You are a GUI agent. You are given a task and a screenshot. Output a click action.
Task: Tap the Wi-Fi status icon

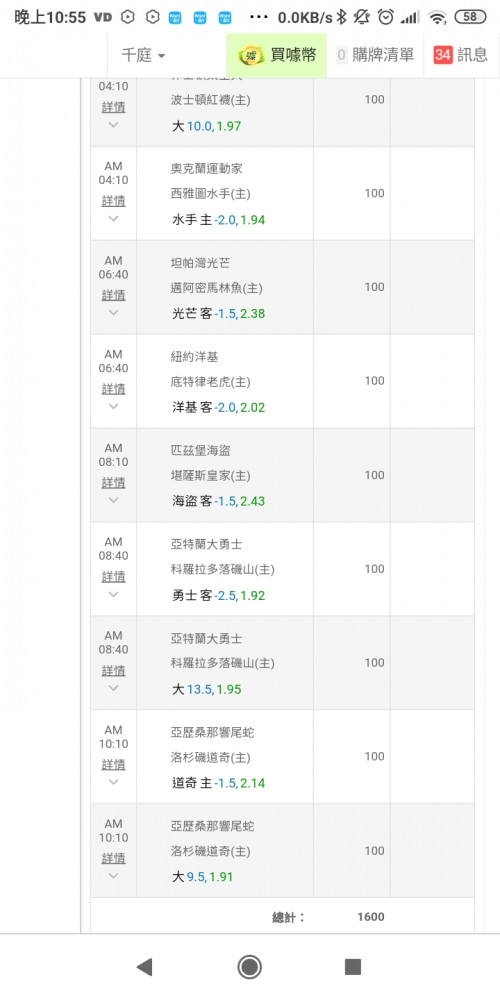tap(437, 17)
